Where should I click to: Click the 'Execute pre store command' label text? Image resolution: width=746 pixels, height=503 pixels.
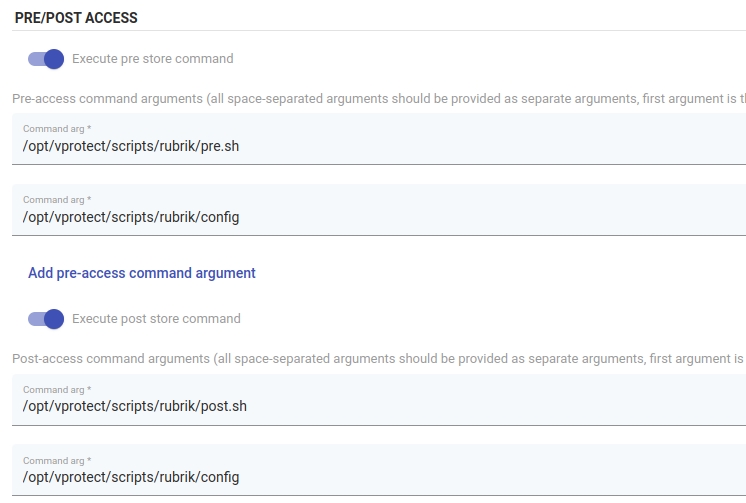pos(152,59)
